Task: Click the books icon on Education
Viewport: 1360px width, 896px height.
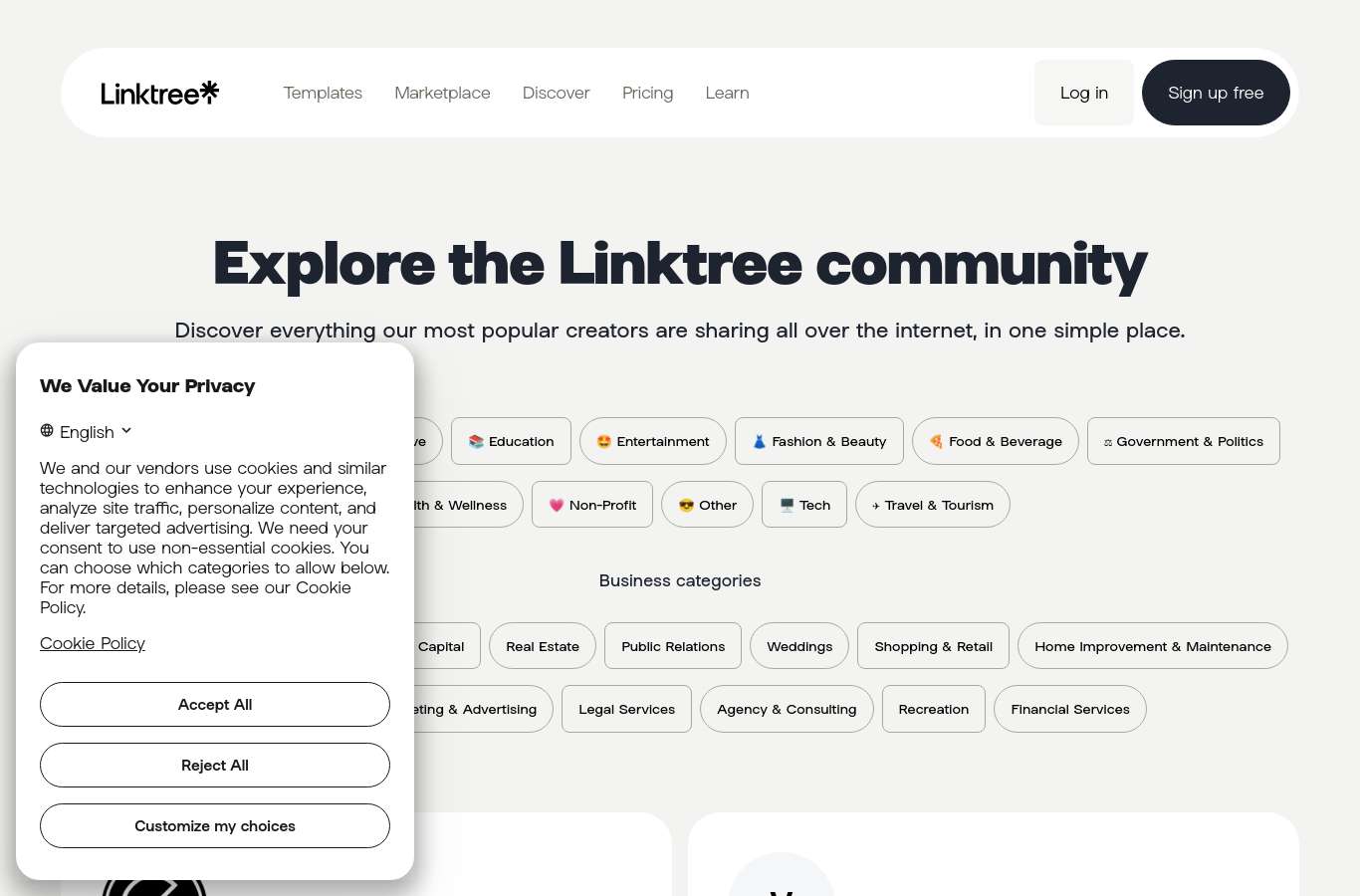Action: point(476,441)
